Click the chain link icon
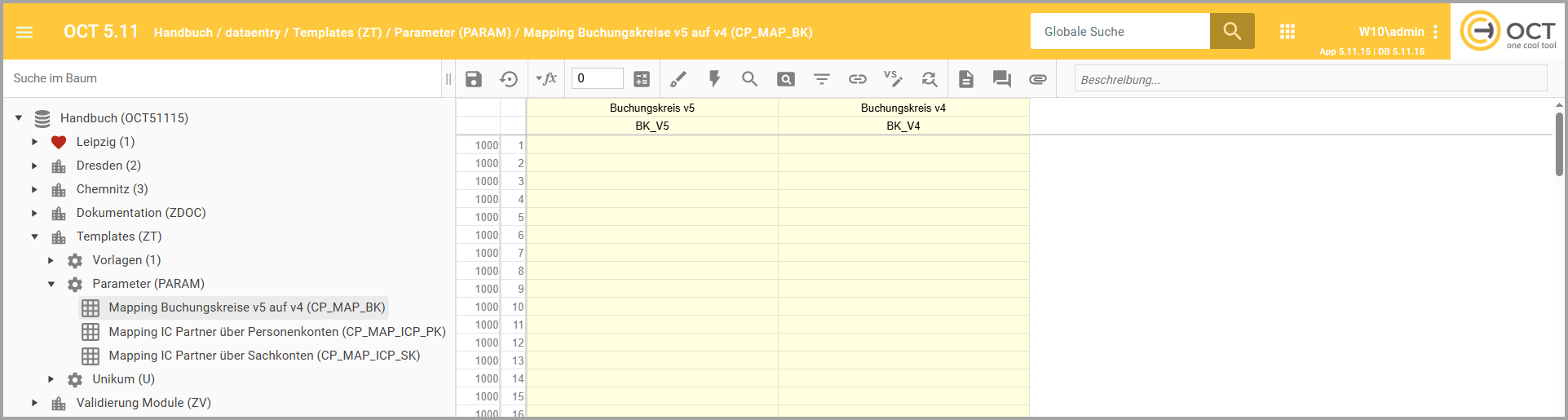This screenshot has width=1568, height=420. point(857,79)
